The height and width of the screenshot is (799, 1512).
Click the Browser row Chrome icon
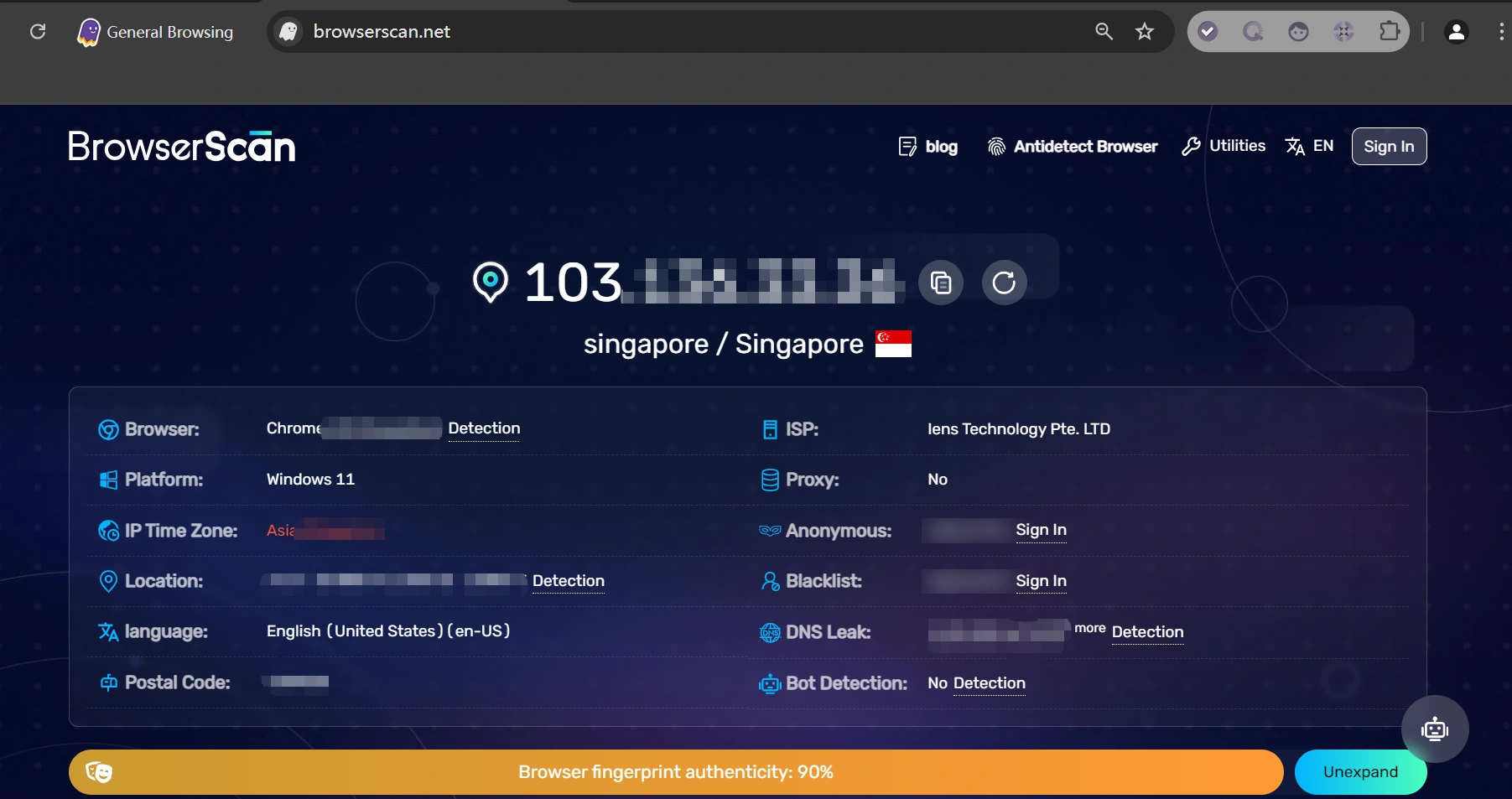108,429
